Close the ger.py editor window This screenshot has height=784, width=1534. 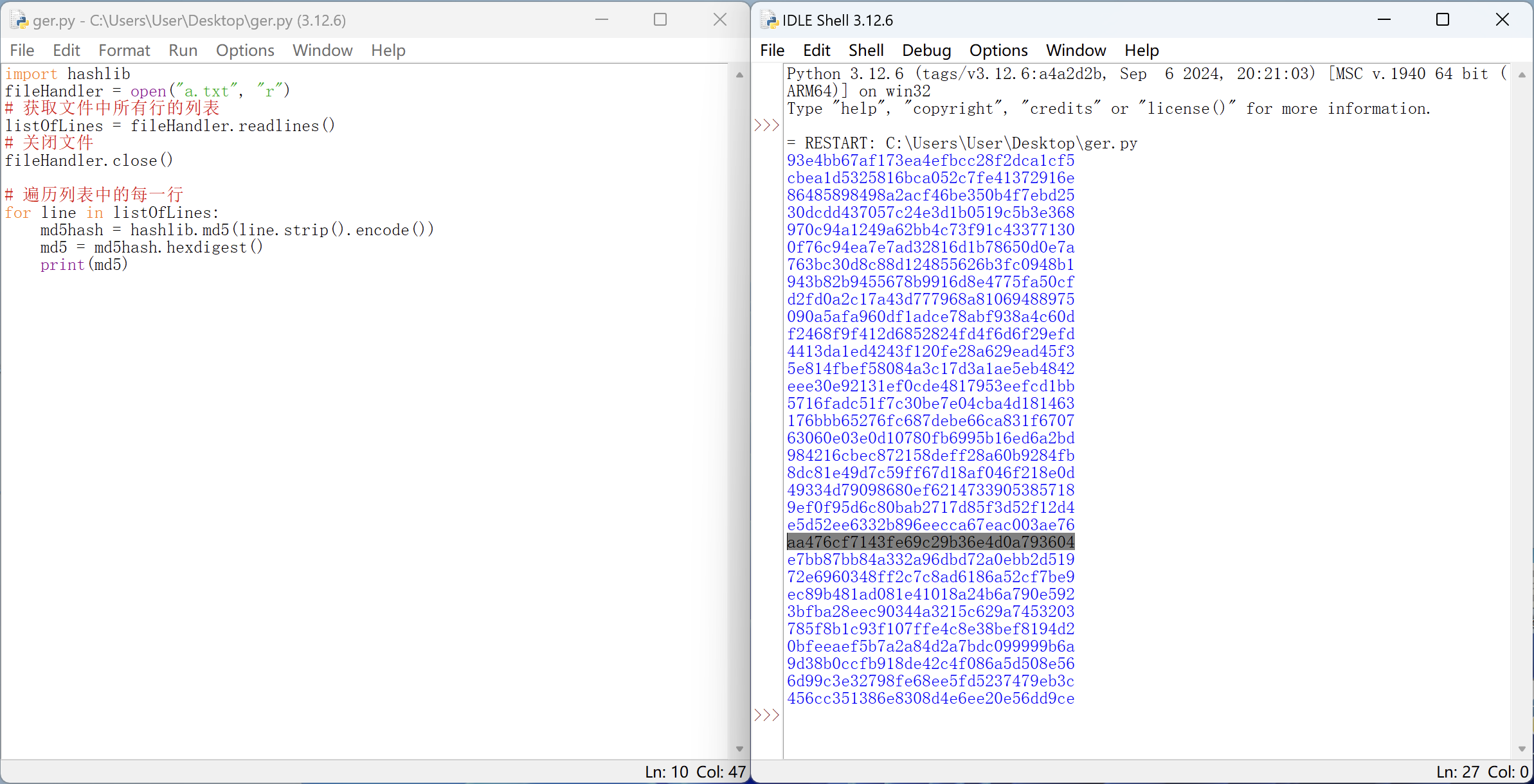(x=720, y=20)
